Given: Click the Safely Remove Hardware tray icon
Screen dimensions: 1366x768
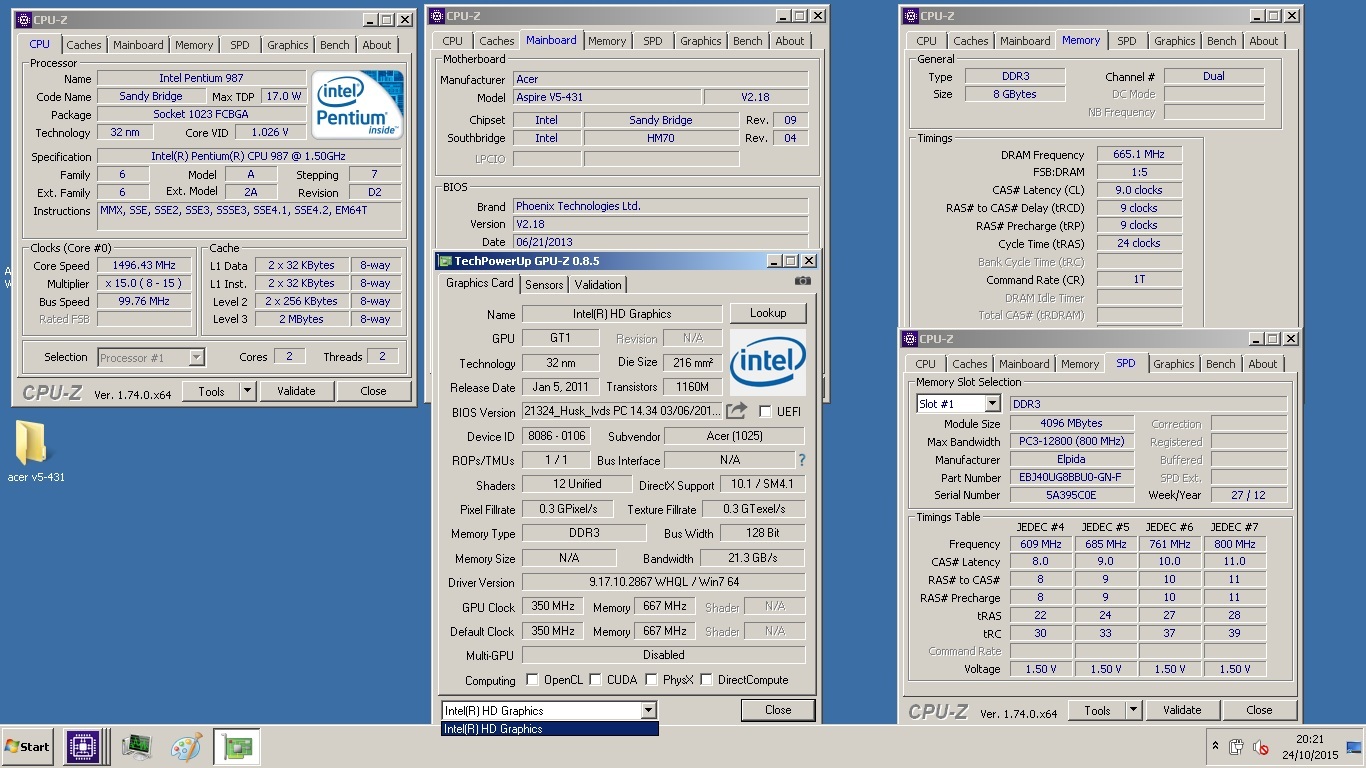Looking at the screenshot, I should coord(1236,747).
